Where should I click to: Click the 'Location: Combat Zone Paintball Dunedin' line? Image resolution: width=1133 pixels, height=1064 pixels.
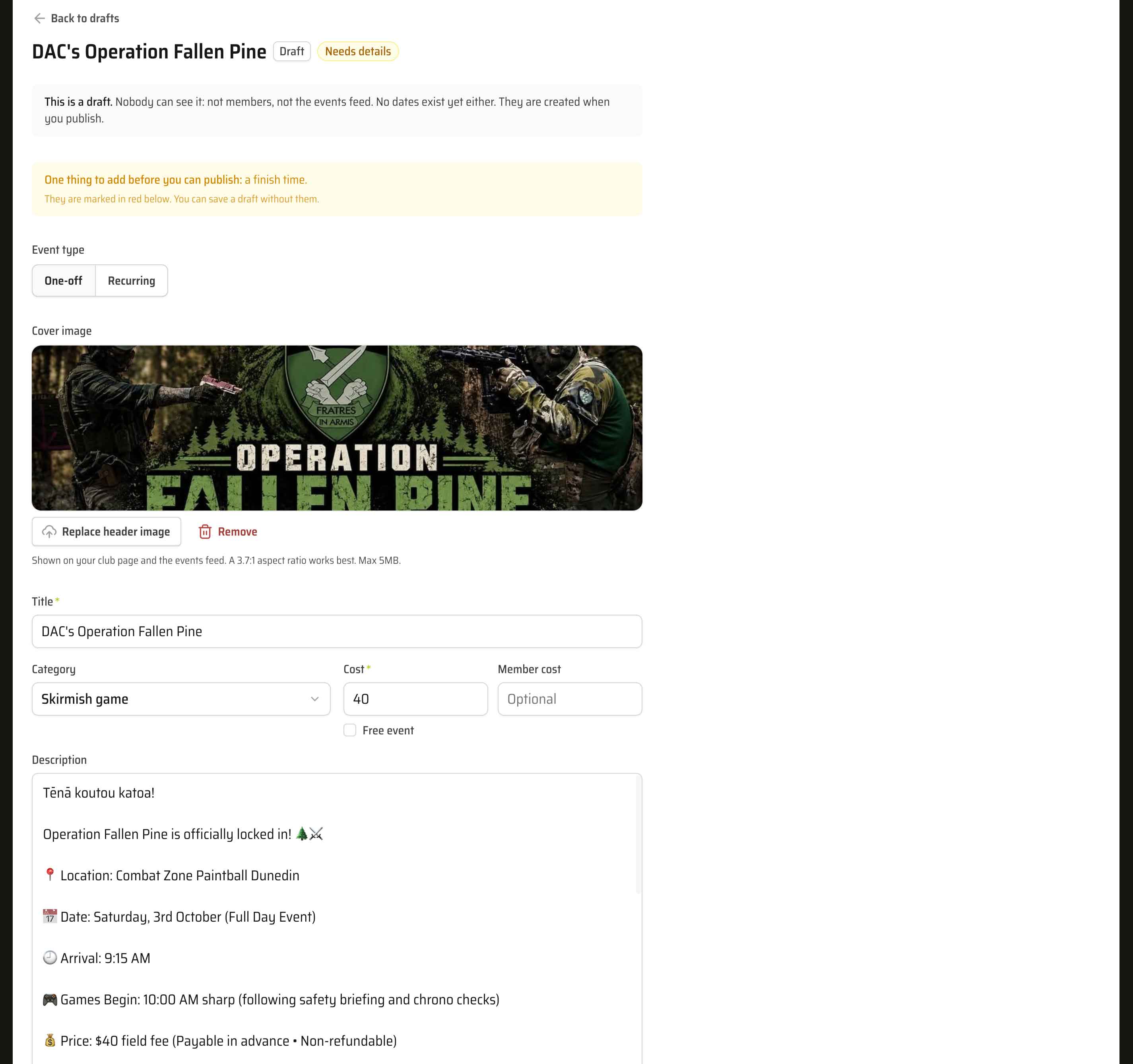pyautogui.click(x=171, y=876)
